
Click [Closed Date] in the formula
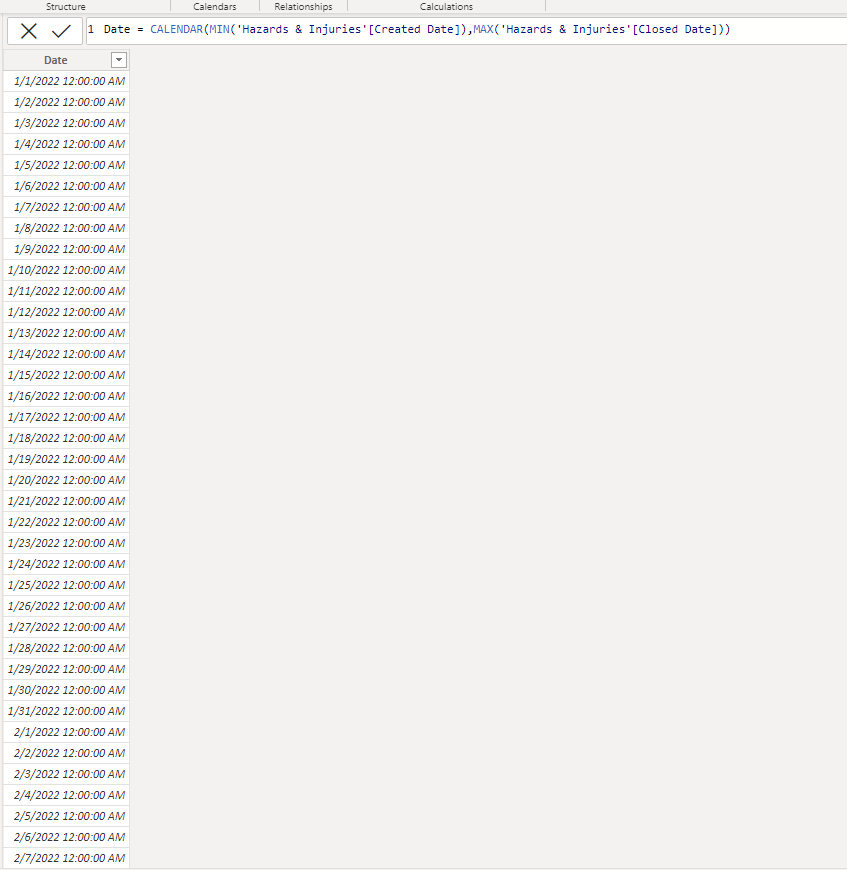pos(675,29)
